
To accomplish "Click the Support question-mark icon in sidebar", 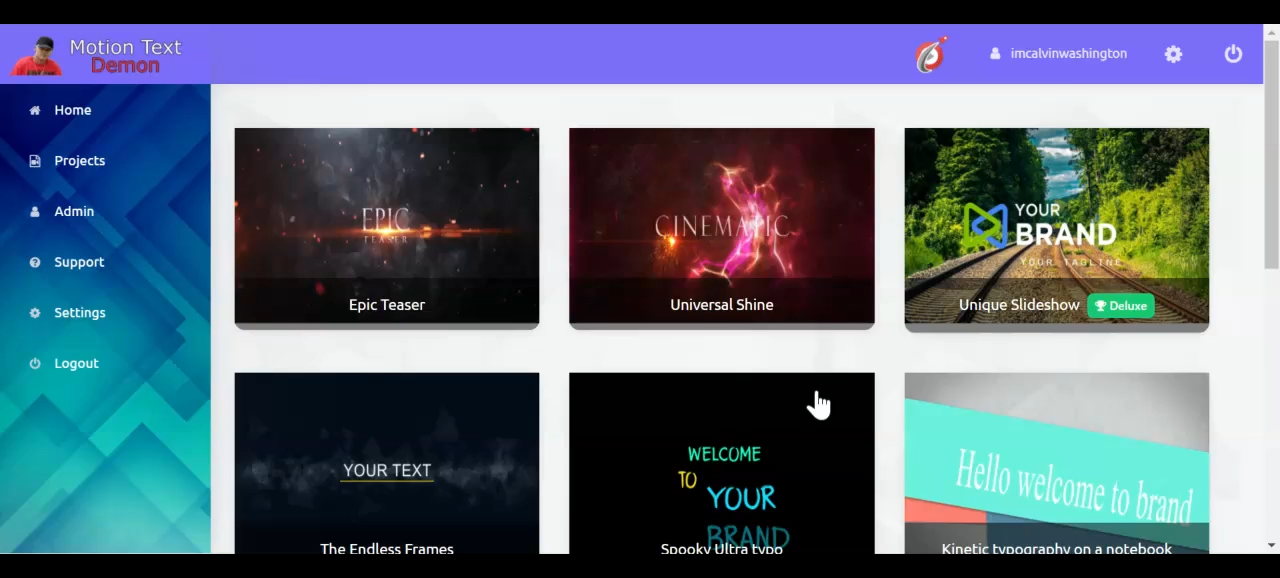I will [35, 262].
